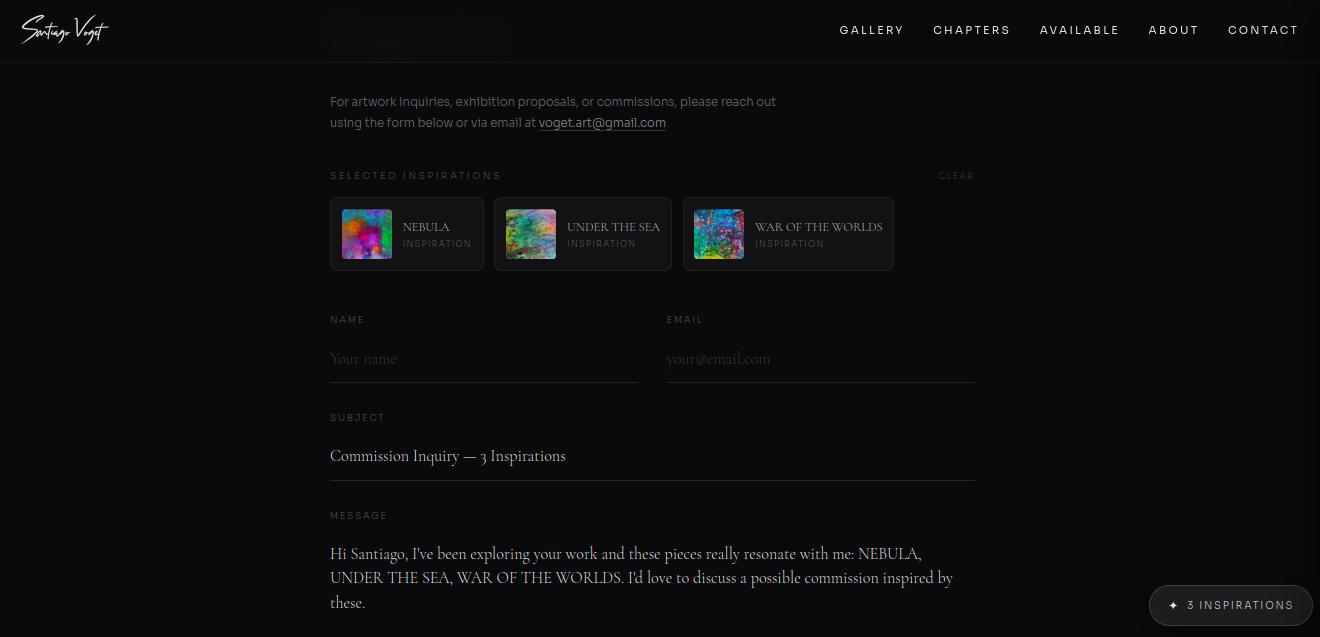This screenshot has width=1320, height=637.
Task: Go to the Chapters section
Action: 971,30
